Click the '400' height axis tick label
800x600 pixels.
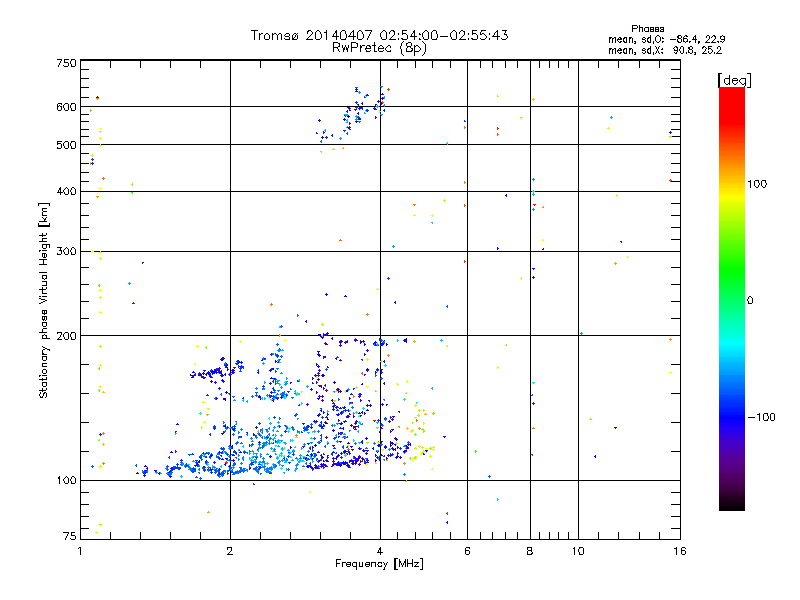pyautogui.click(x=66, y=192)
